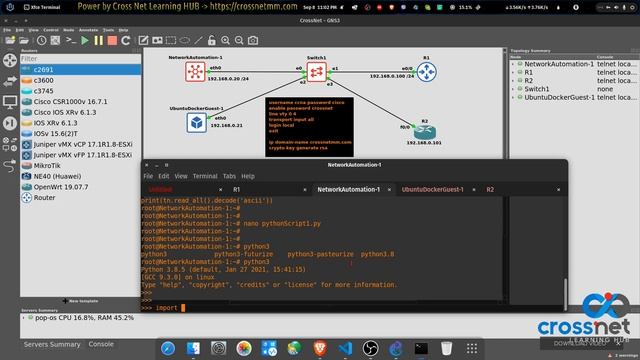Switch to the UbuntuDockerGuest-1 terminal tab

[x=432, y=189]
